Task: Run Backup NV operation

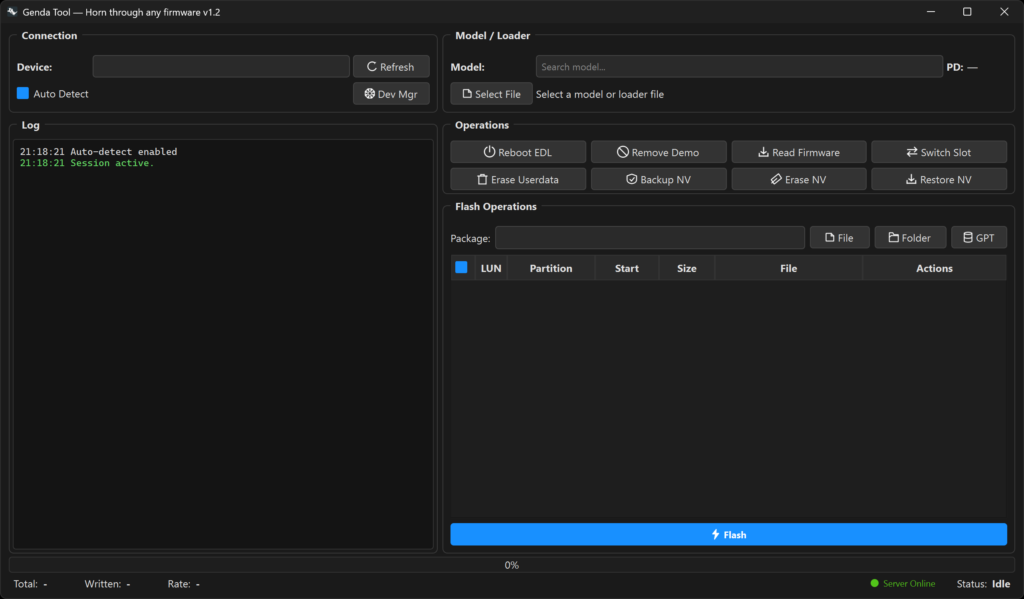Action: (658, 179)
